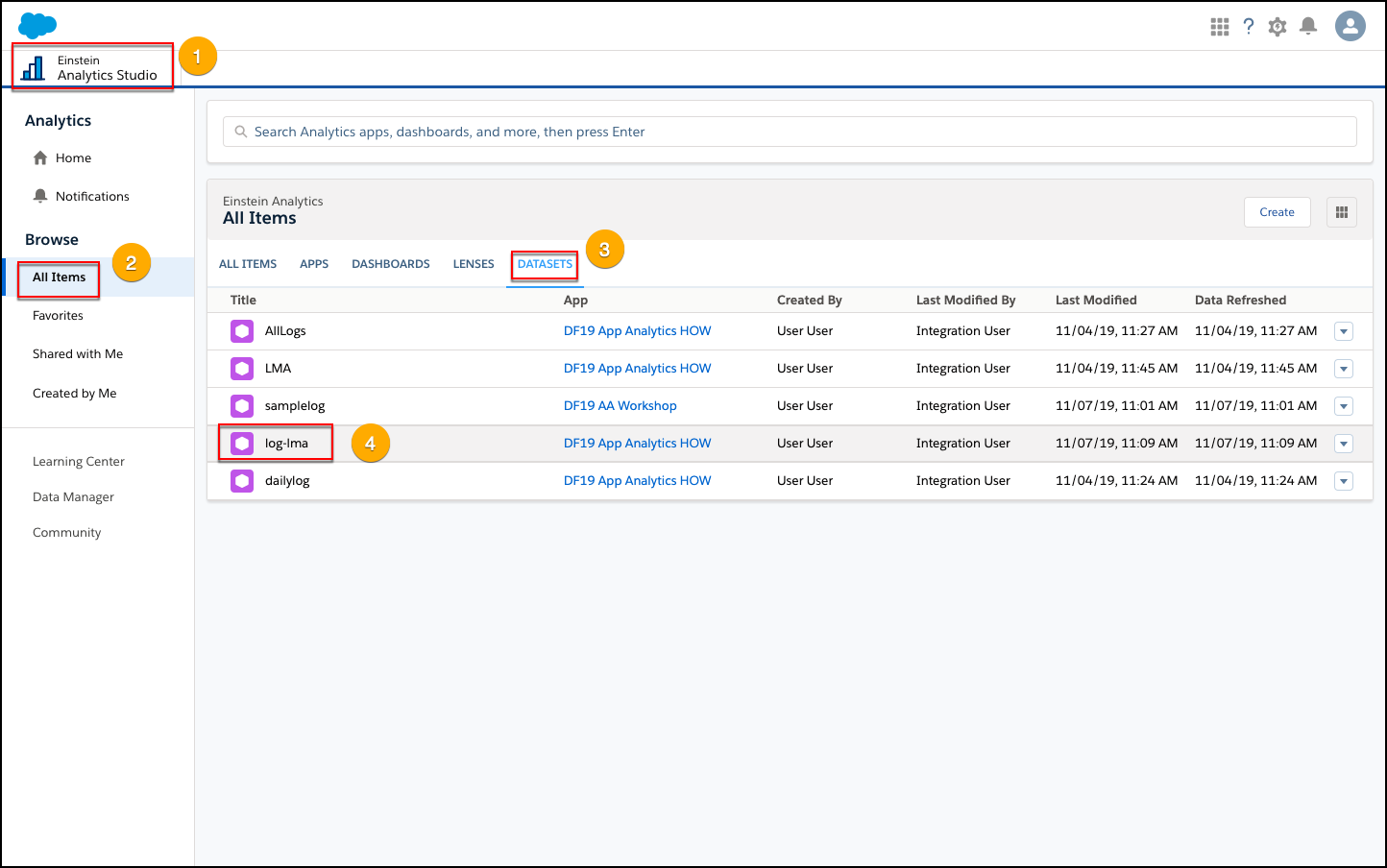Expand the dailylog row actions dropdown
The image size is (1387, 868).
[1344, 481]
